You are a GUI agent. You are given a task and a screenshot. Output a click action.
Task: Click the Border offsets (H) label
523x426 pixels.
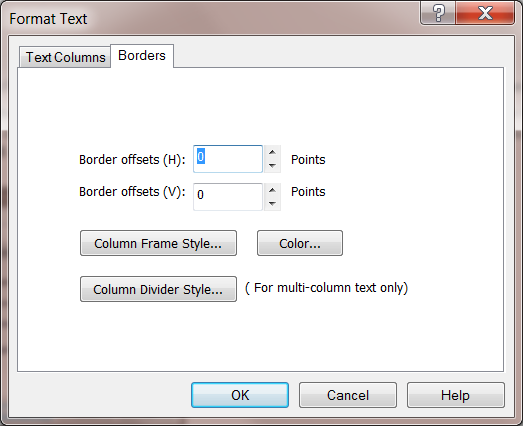[x=132, y=160]
